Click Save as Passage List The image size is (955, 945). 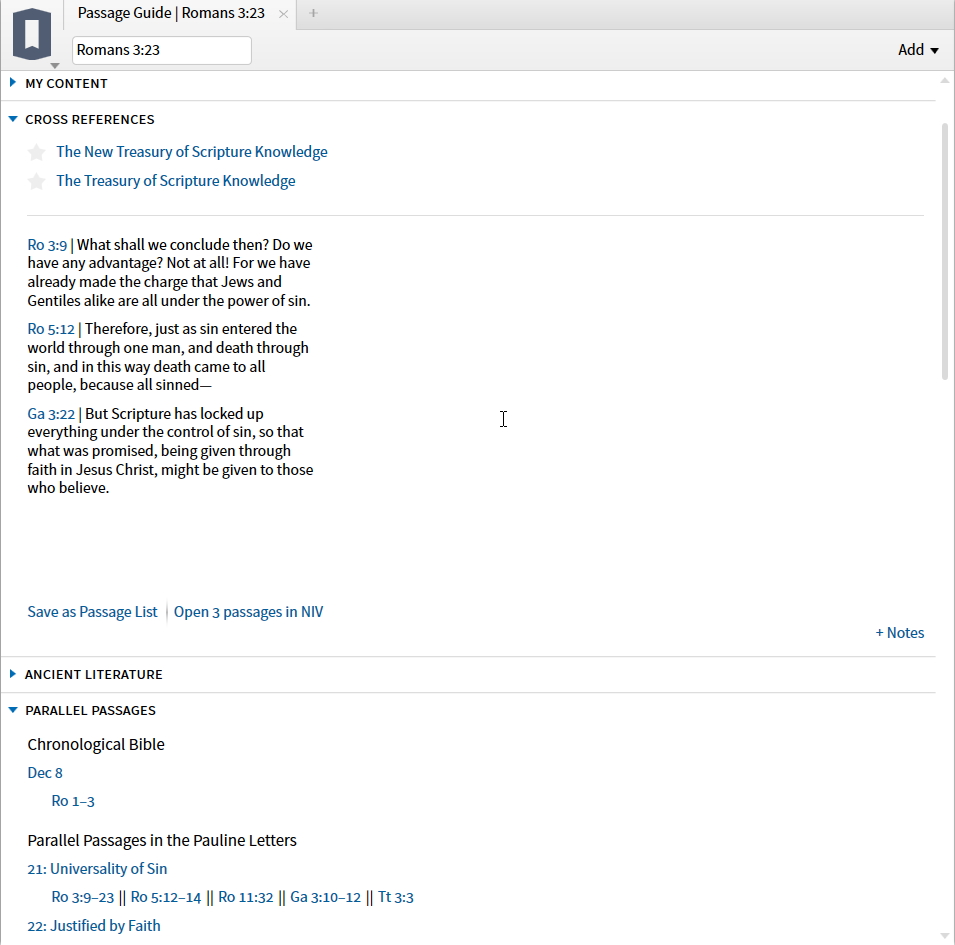[92, 612]
